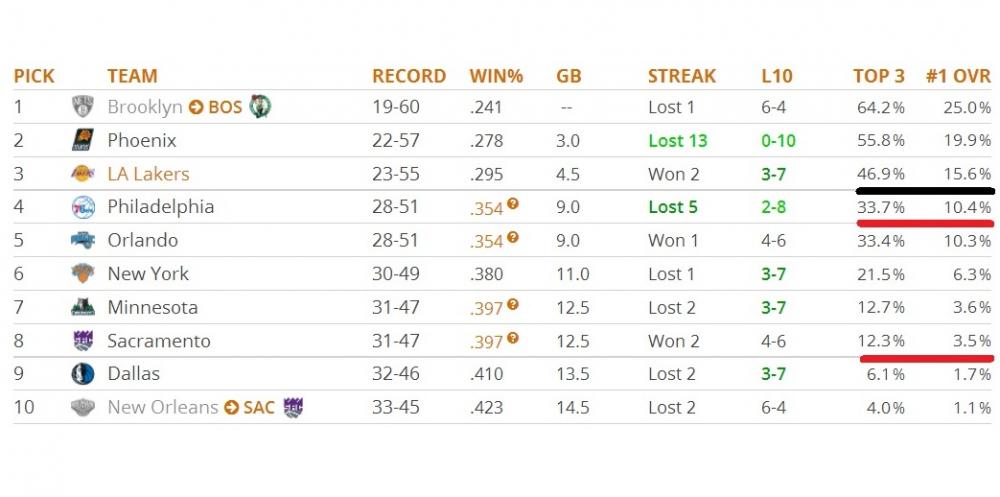Click the Dallas Mavericks team logo

tap(82, 374)
